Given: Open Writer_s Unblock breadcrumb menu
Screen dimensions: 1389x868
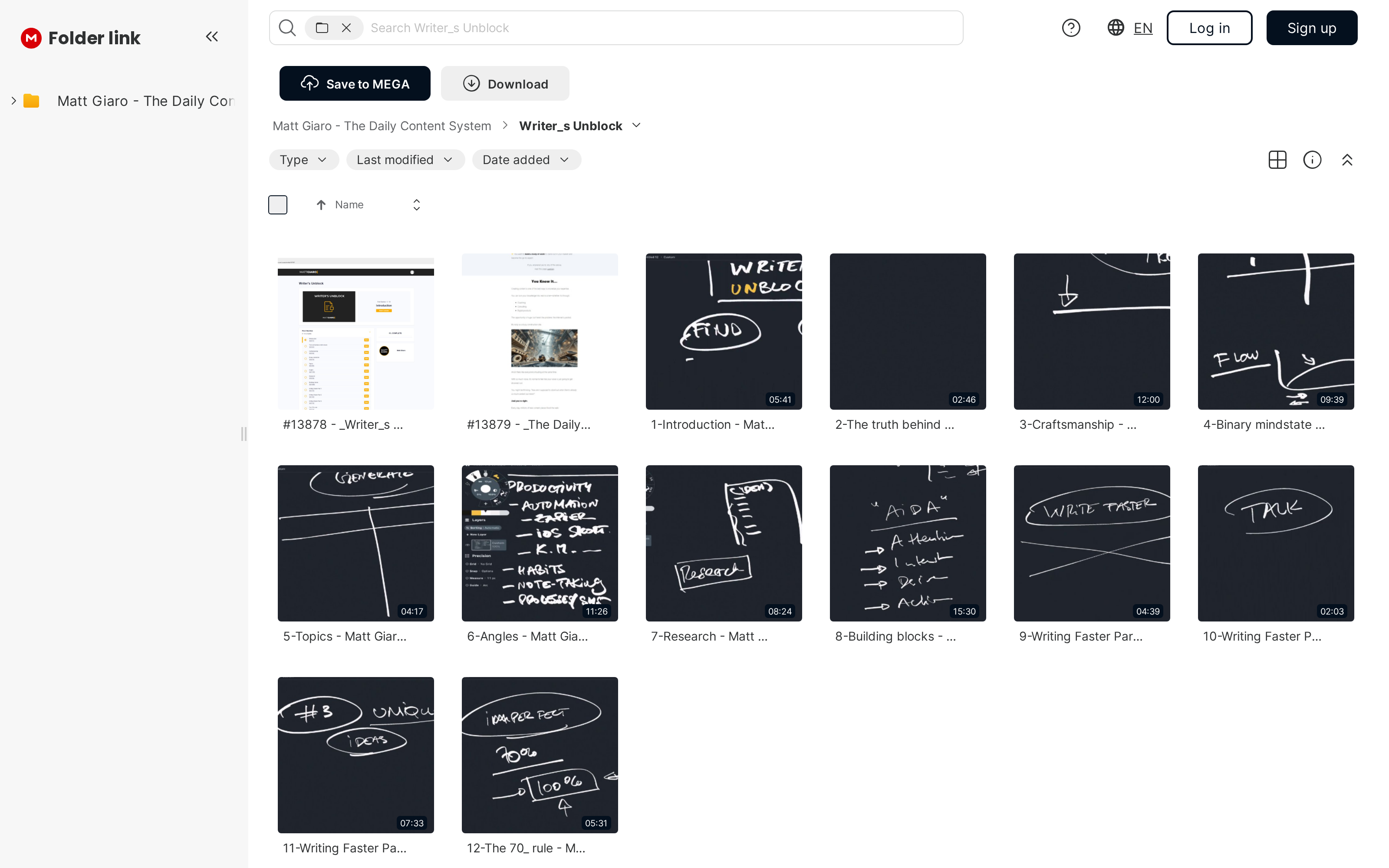Looking at the screenshot, I should [636, 126].
